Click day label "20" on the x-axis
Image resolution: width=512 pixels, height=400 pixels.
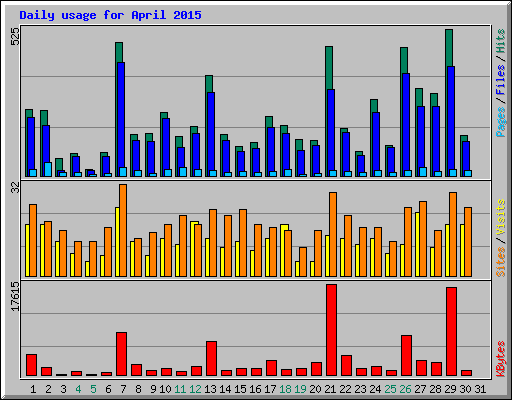tap(315, 389)
